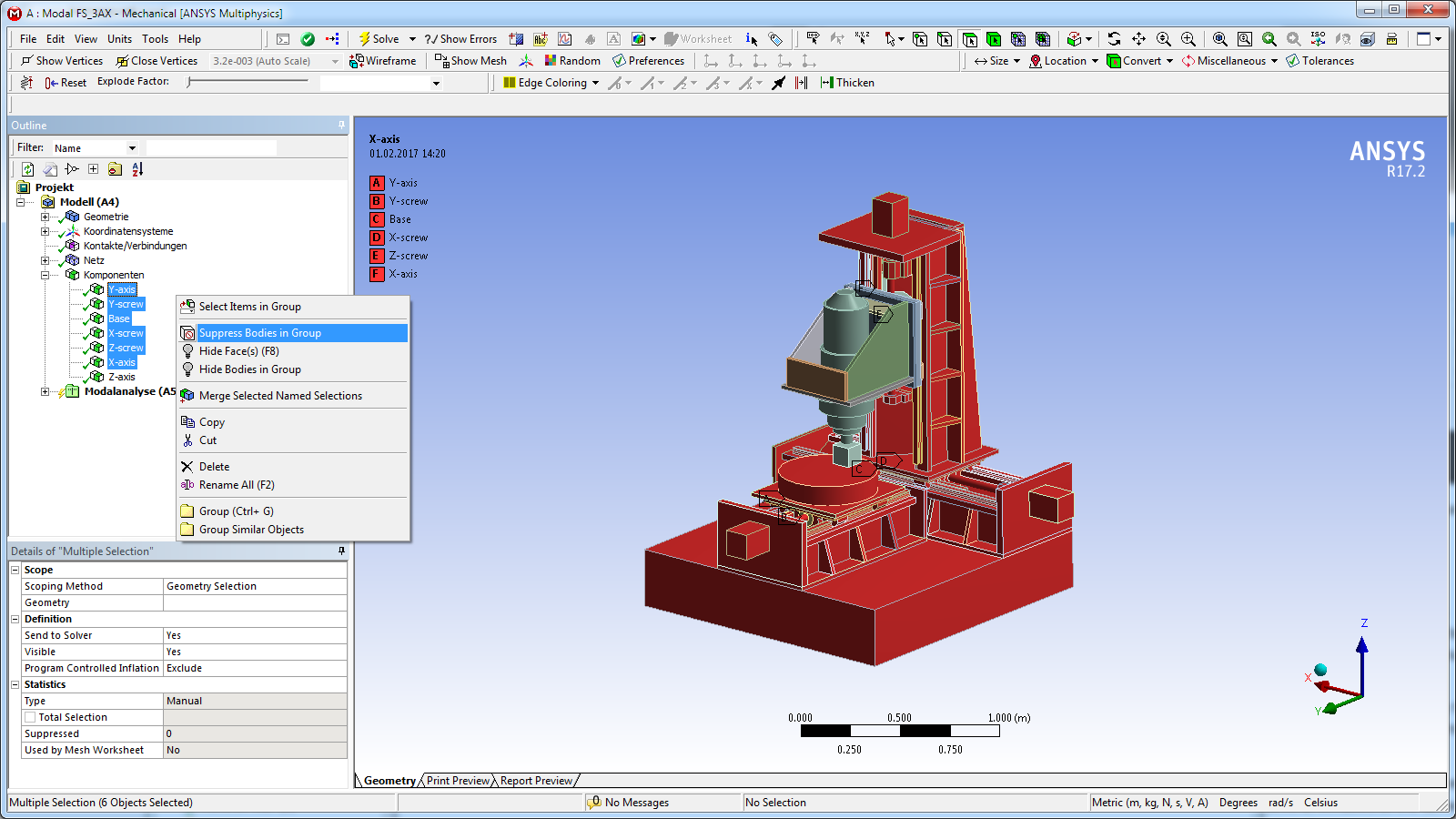
Task: Select the Pan view tool
Action: click(1138, 39)
